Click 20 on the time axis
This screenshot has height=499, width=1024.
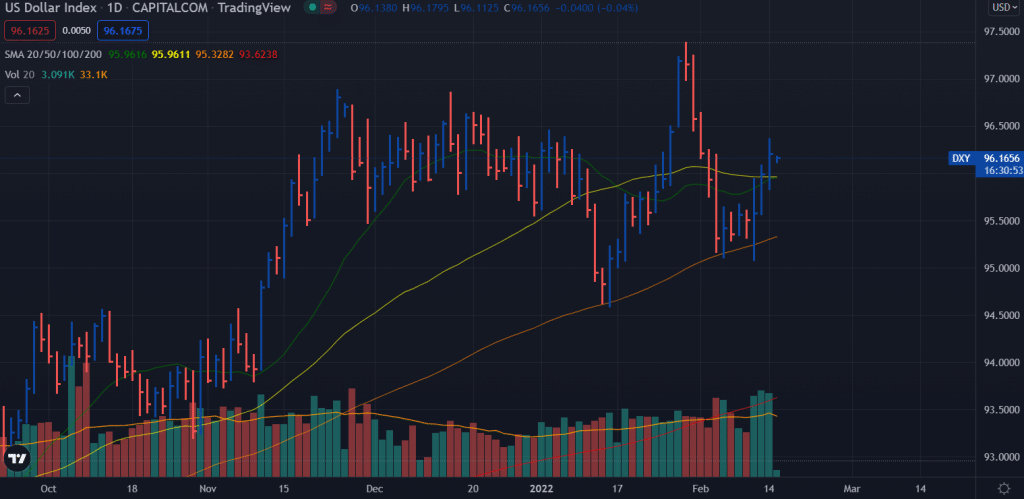473,488
